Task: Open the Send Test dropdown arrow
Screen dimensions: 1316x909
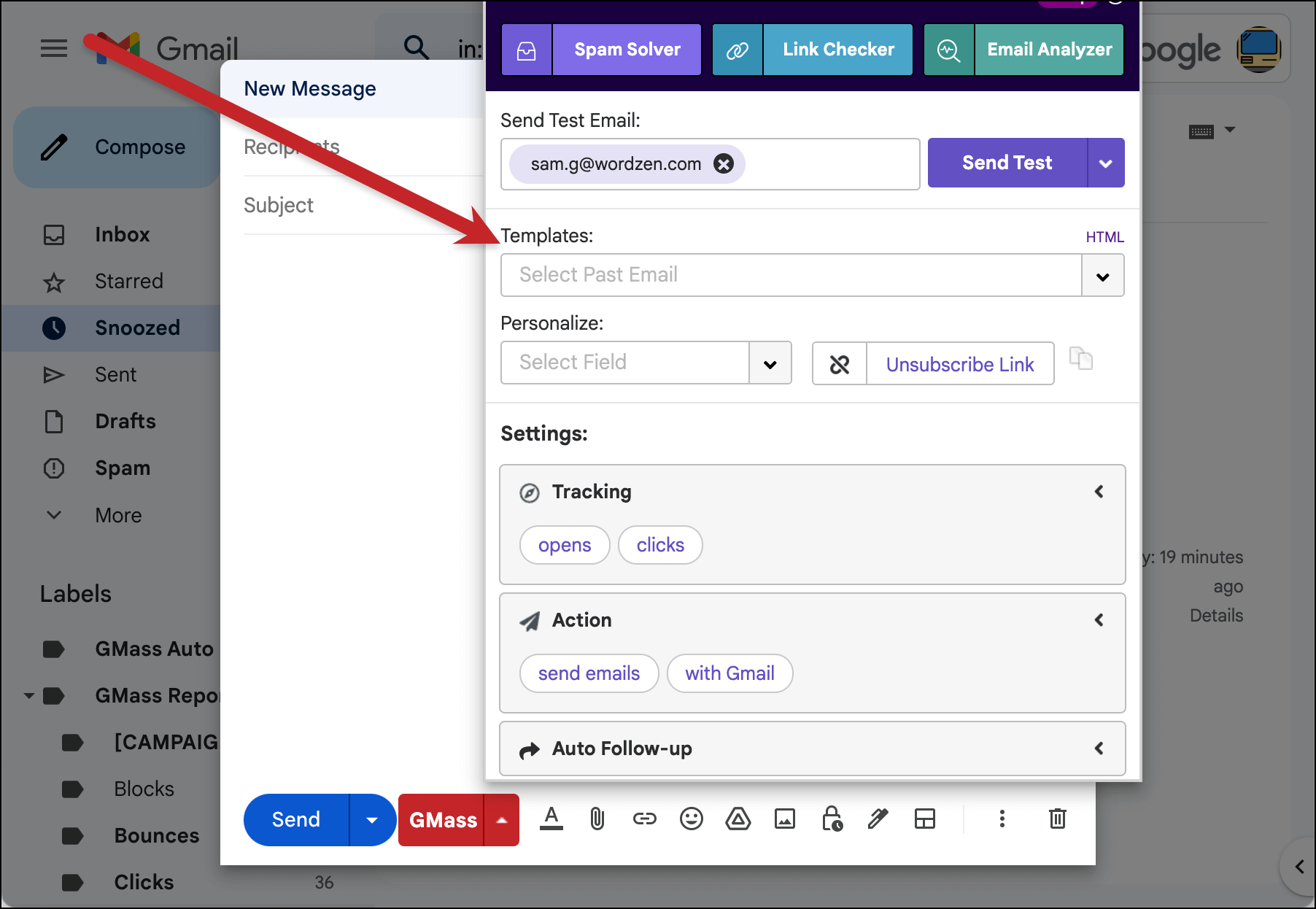Action: tap(1106, 163)
